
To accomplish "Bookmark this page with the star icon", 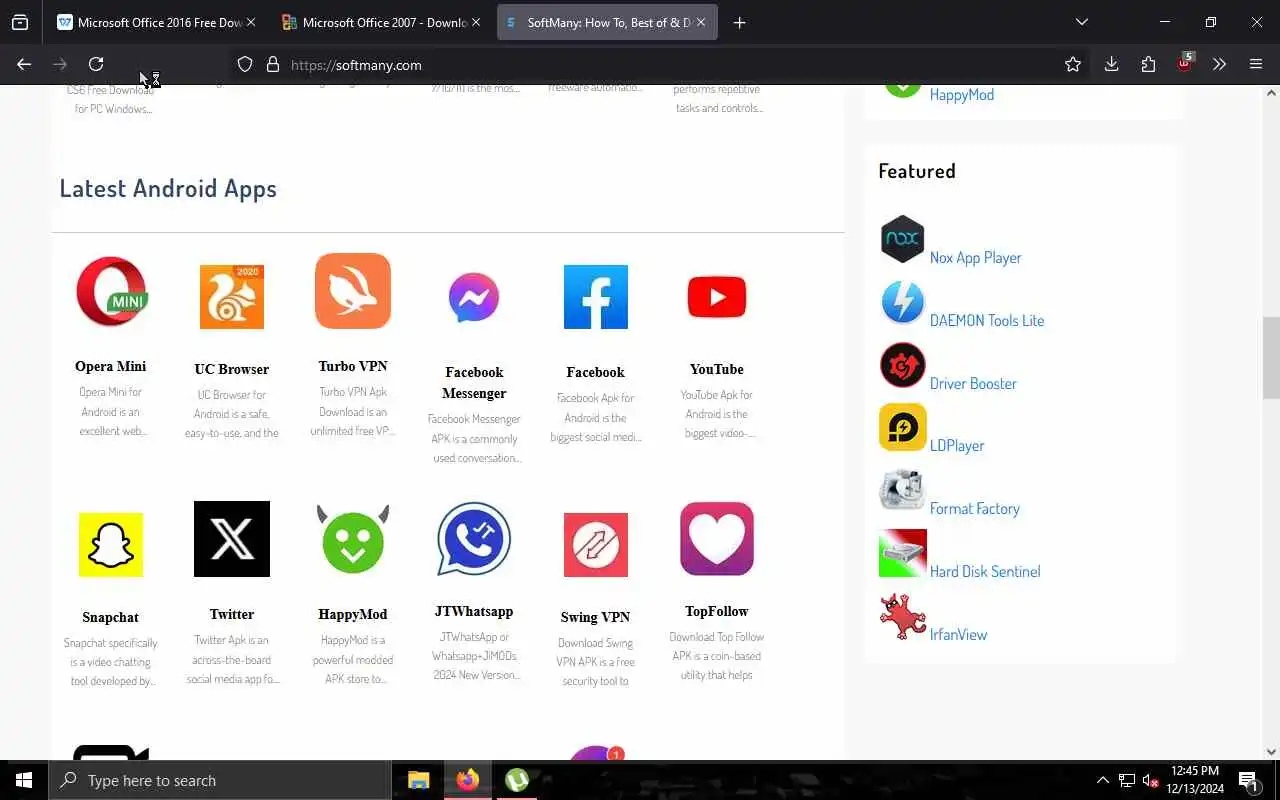I will [x=1073, y=64].
